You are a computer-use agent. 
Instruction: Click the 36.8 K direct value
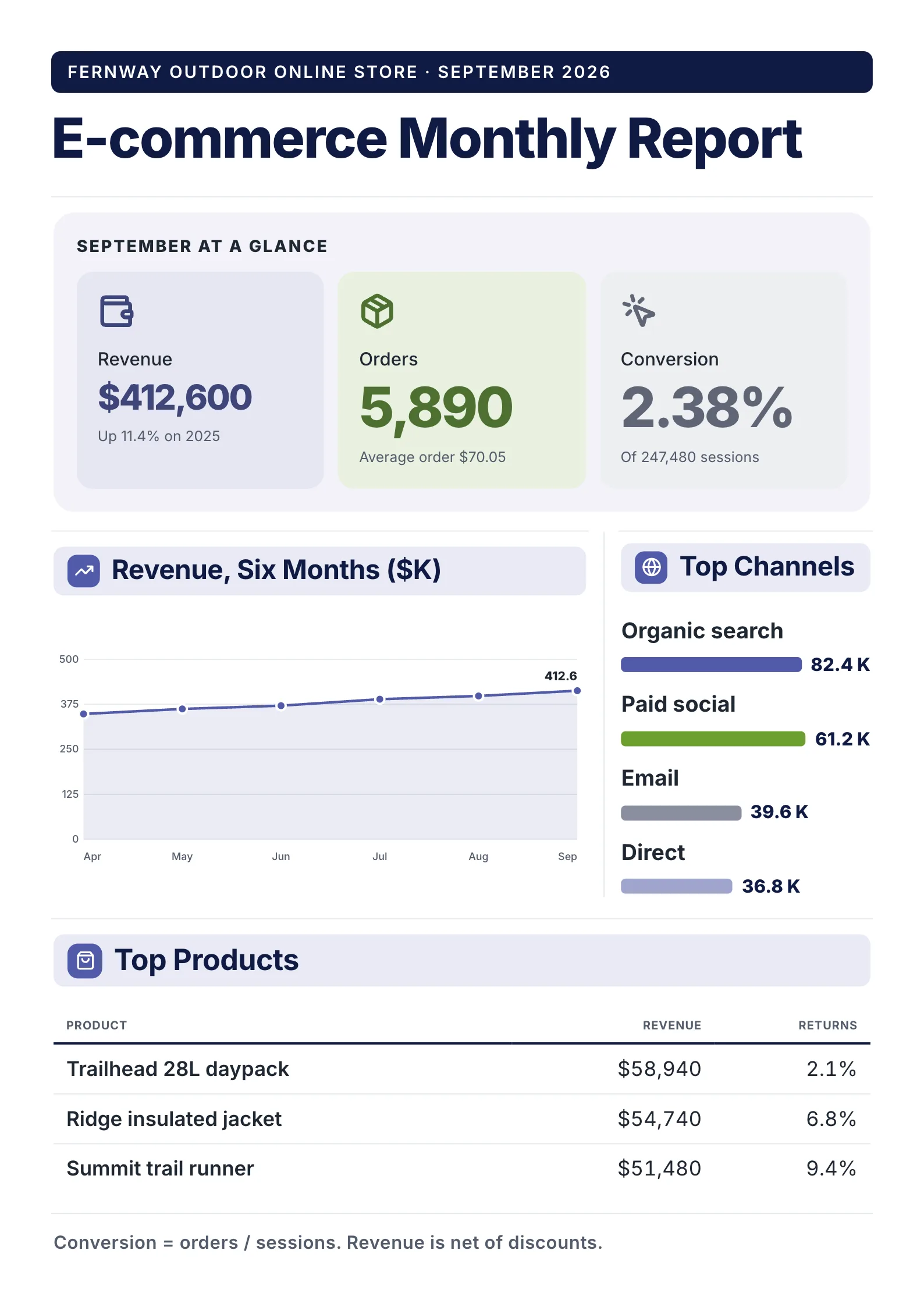(x=771, y=886)
